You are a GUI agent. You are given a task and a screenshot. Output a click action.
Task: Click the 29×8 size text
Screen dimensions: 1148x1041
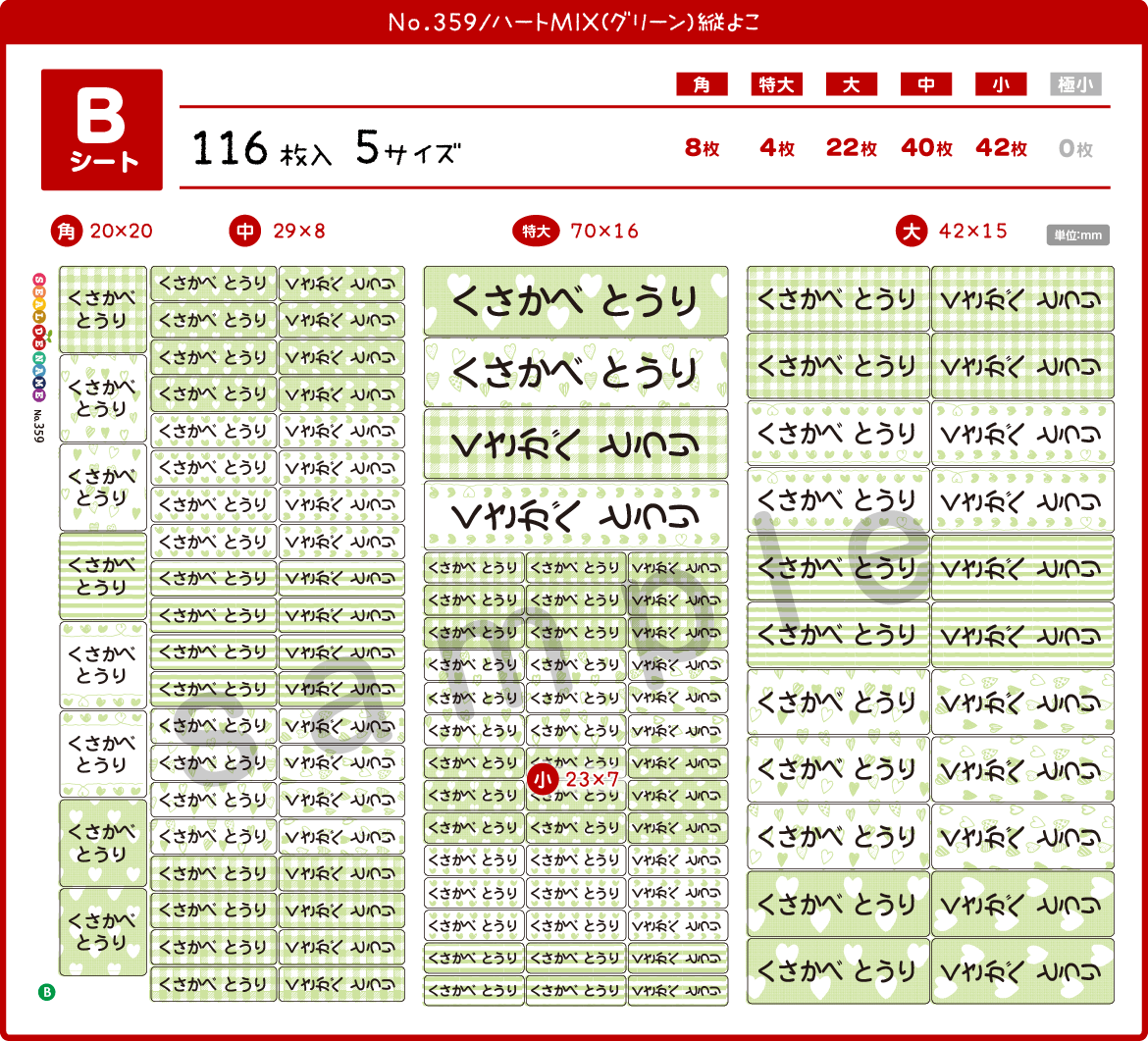click(x=298, y=232)
